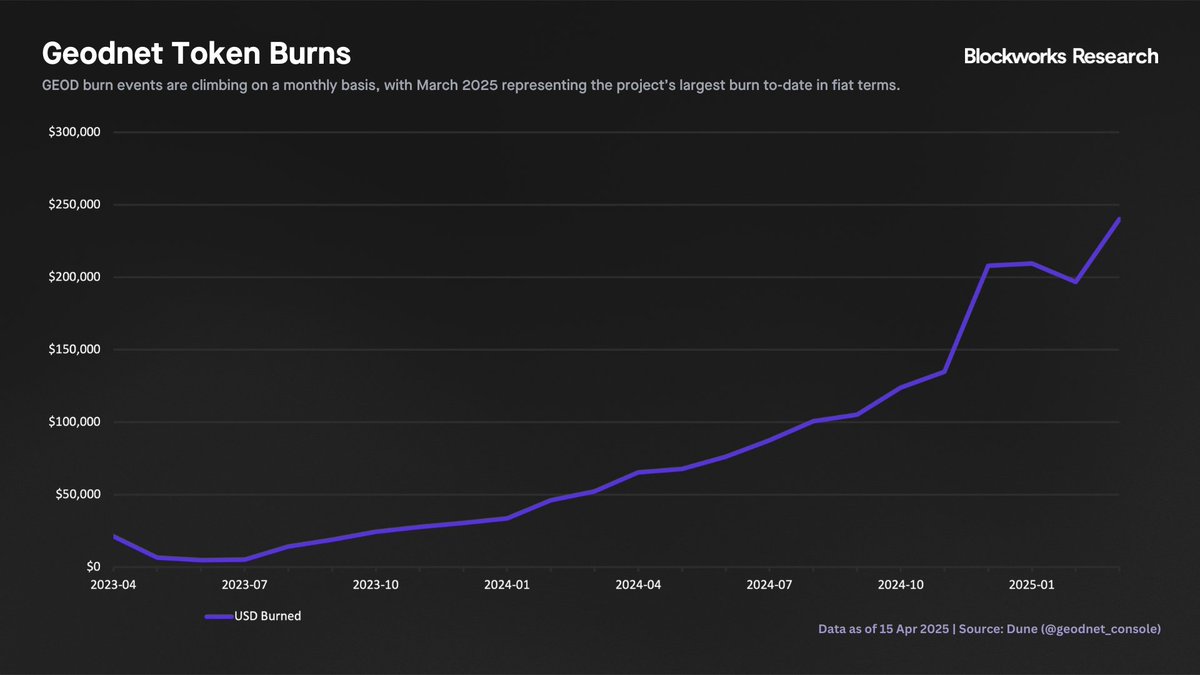Click the purple USD Burned legend line swatch

[218, 617]
